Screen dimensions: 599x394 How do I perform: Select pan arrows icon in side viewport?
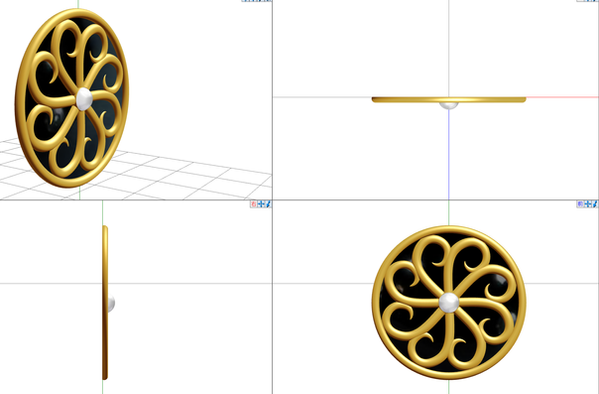(x=261, y=204)
